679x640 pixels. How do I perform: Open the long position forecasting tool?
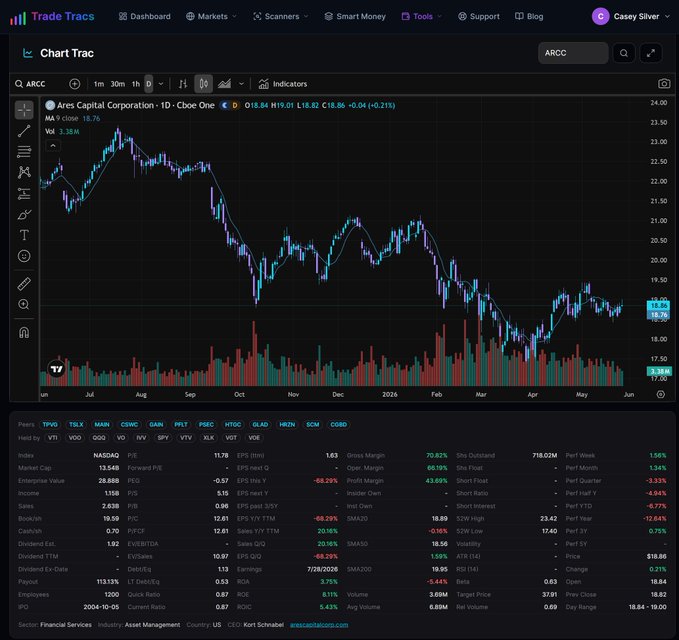pos(24,194)
